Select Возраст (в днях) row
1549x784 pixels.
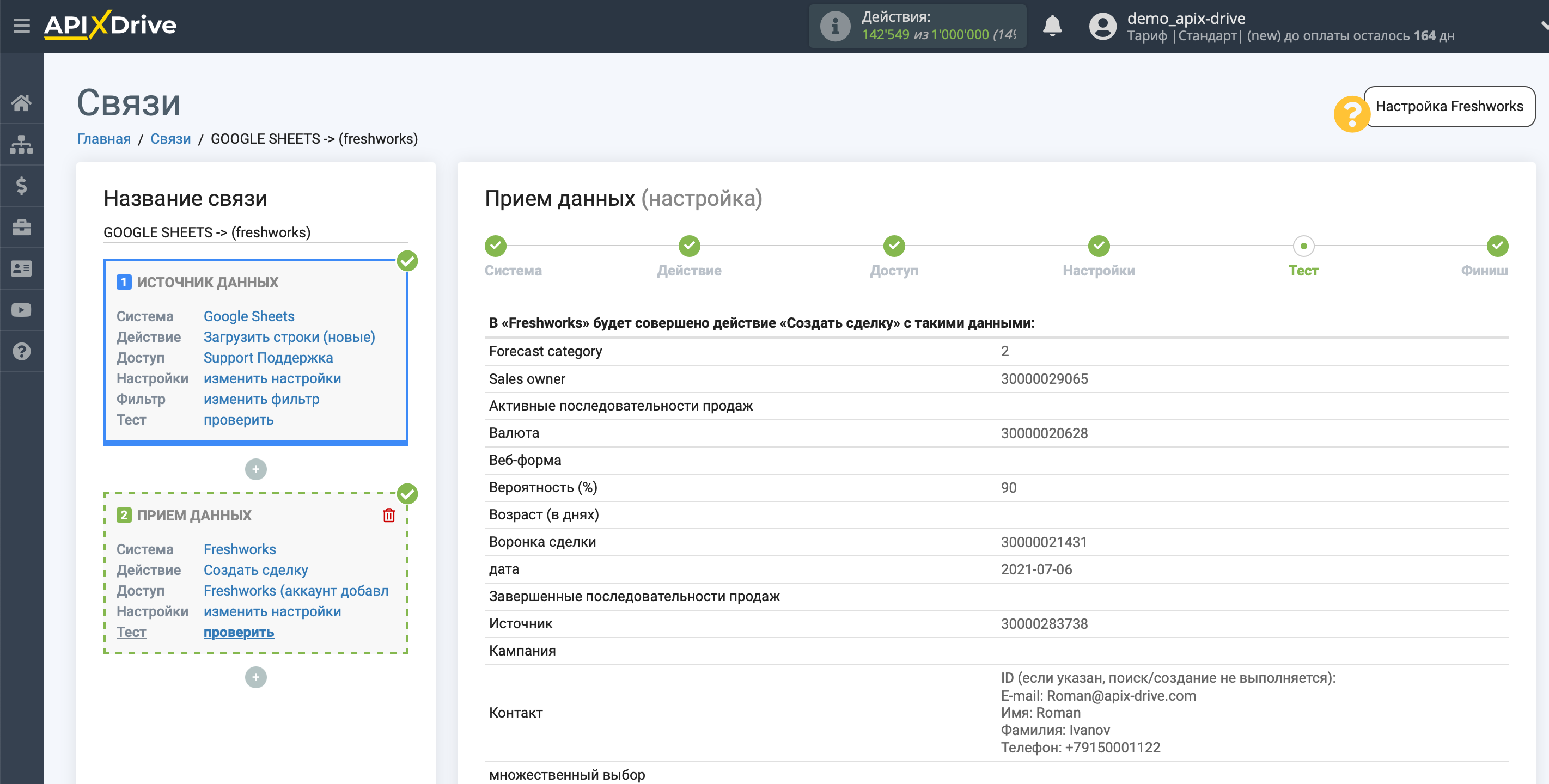pos(996,514)
